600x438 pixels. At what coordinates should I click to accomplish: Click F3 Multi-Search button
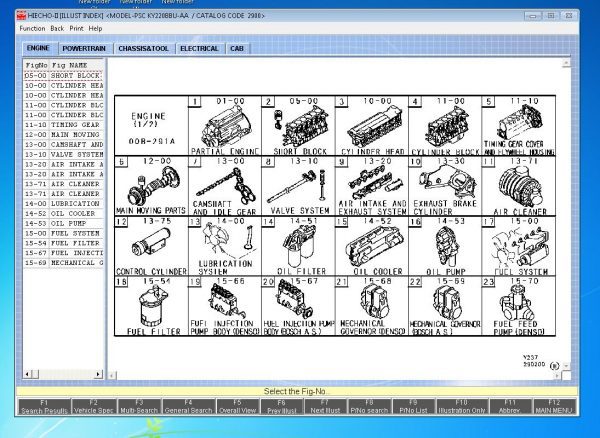(x=139, y=407)
